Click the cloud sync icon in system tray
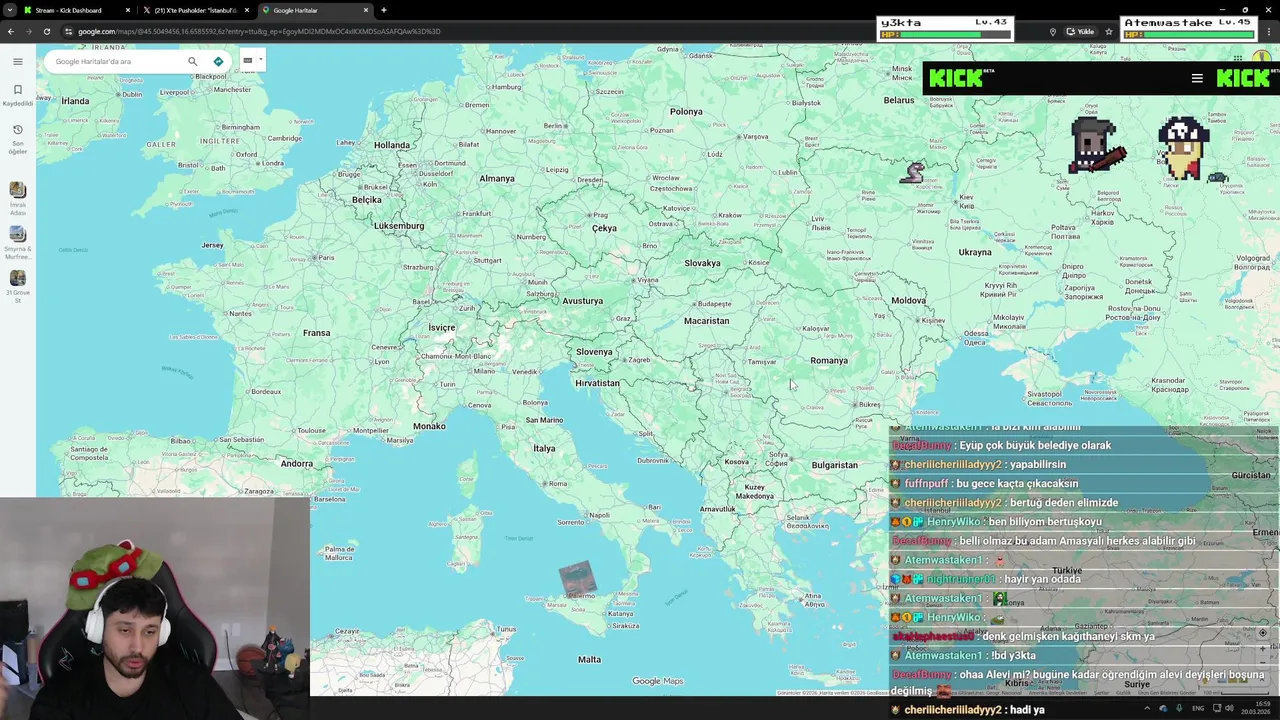The image size is (1280, 720). tap(1163, 708)
